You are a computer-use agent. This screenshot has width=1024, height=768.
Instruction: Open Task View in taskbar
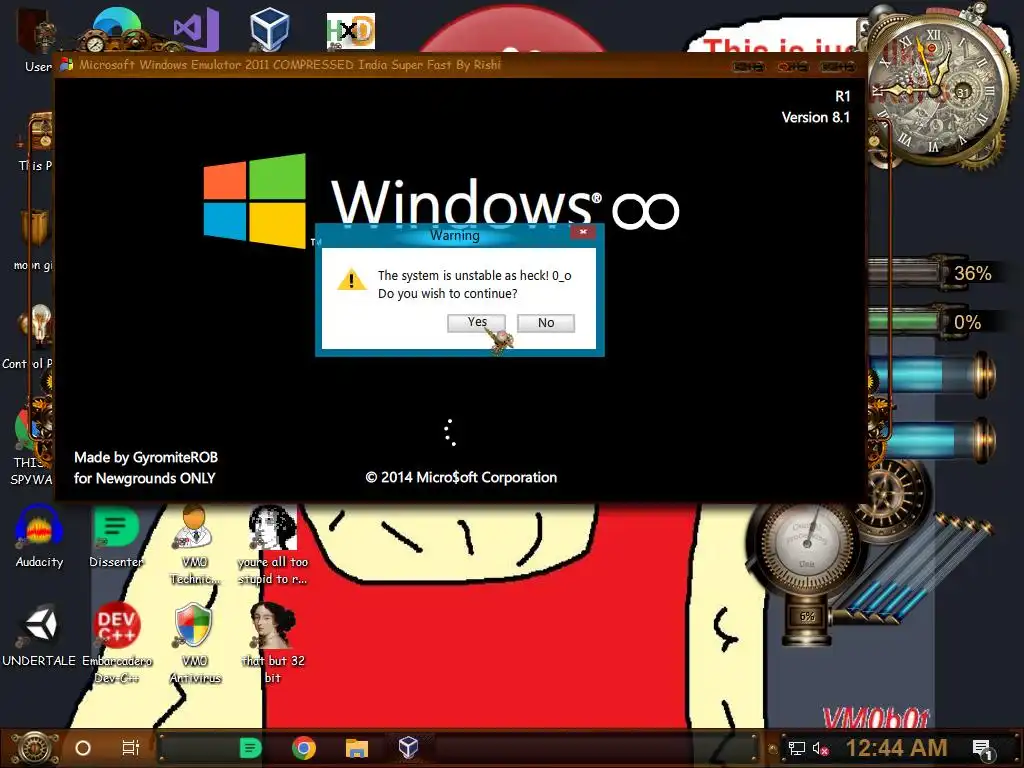(131, 748)
